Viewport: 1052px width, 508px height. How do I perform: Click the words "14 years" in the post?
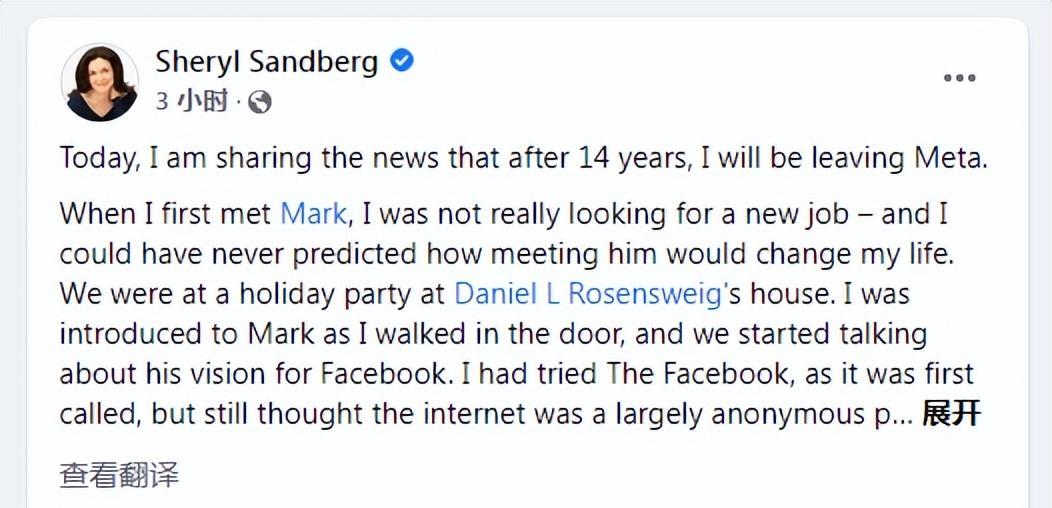[638, 158]
